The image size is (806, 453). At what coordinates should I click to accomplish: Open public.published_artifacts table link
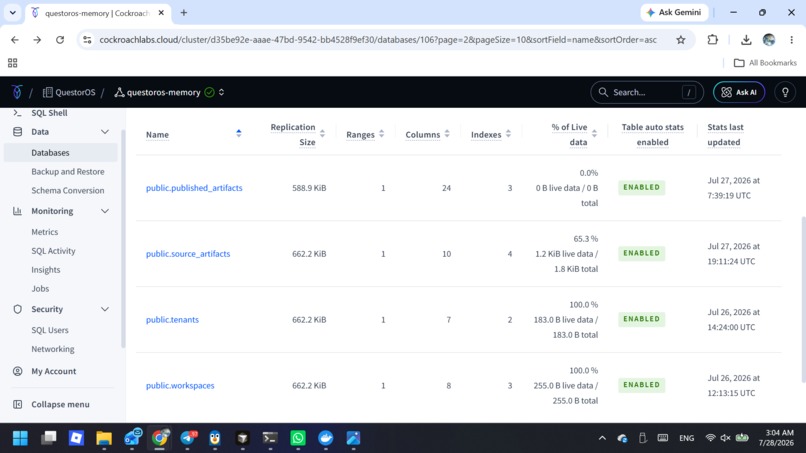[194, 188]
